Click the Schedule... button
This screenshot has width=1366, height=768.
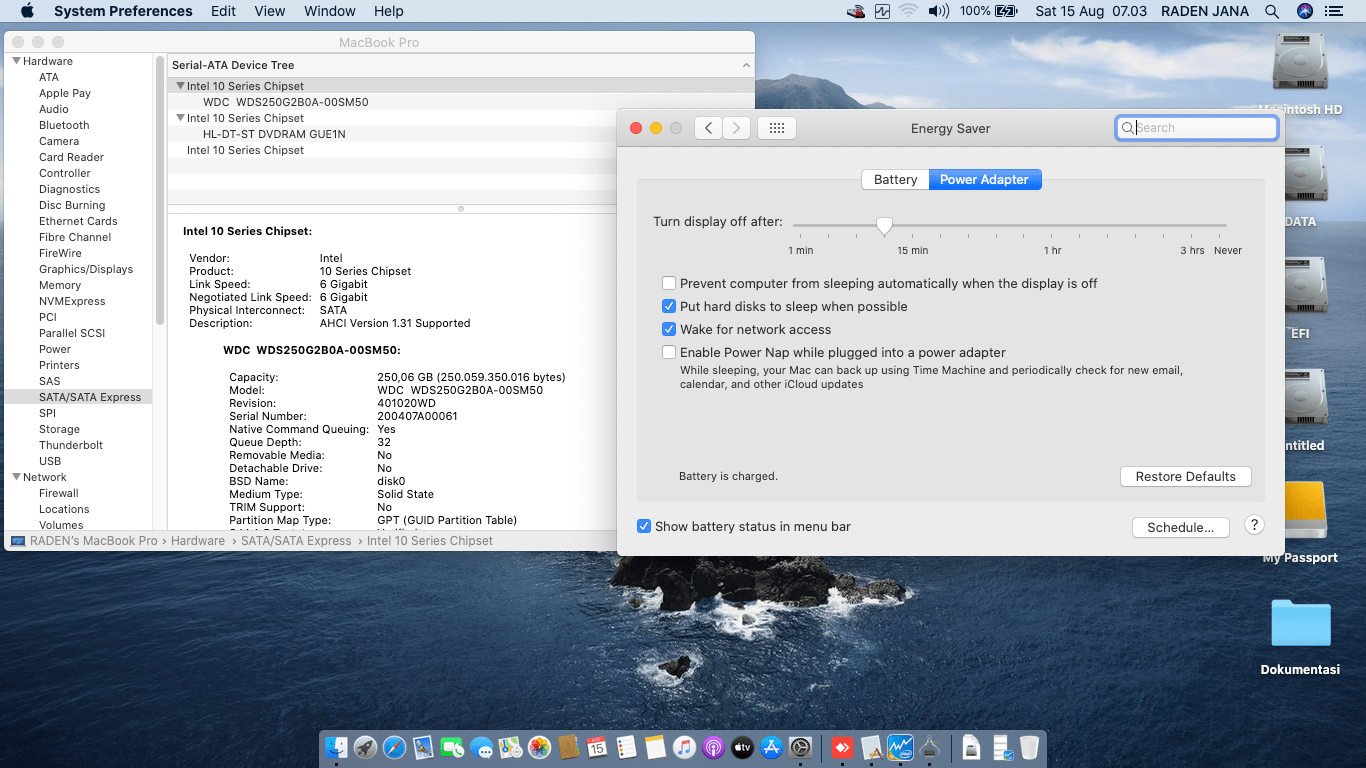[x=1180, y=527]
